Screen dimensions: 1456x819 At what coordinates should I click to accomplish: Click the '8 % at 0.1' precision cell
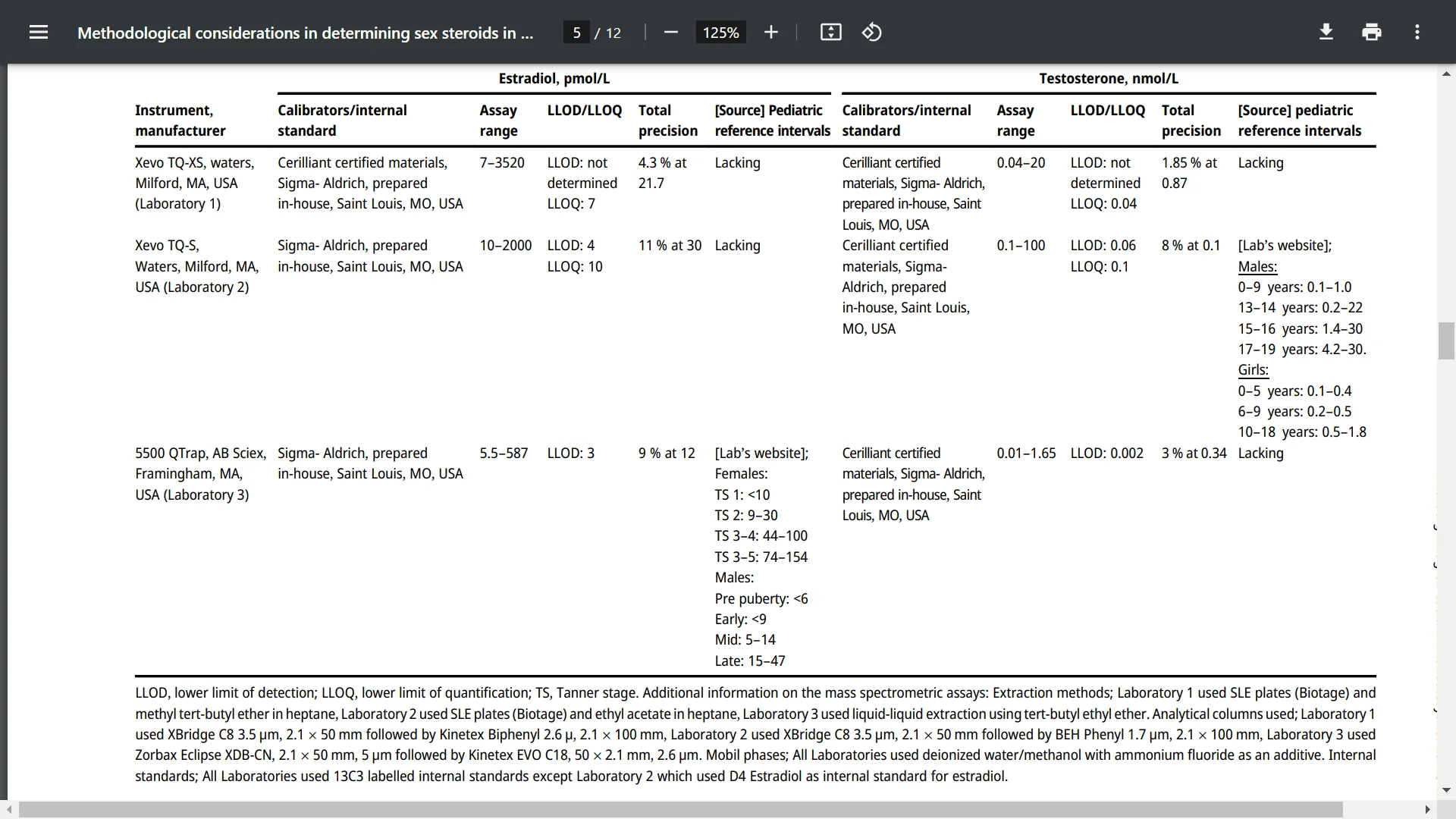tap(1191, 245)
